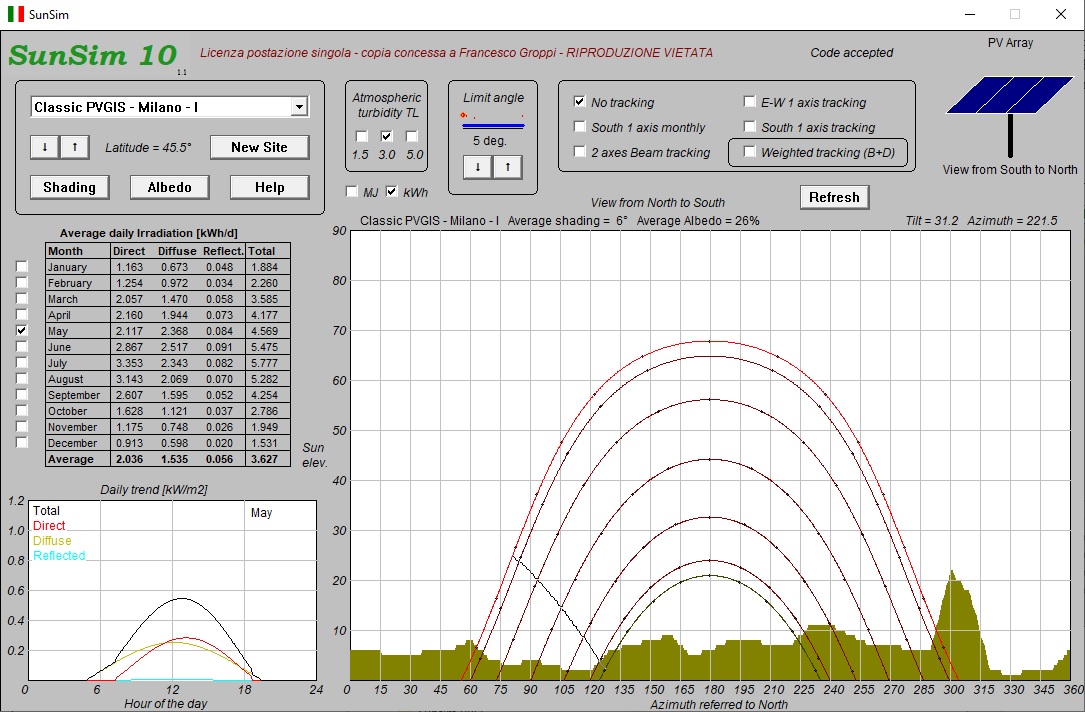Click the July total value 5.777
This screenshot has width=1085, height=712.
(x=264, y=363)
